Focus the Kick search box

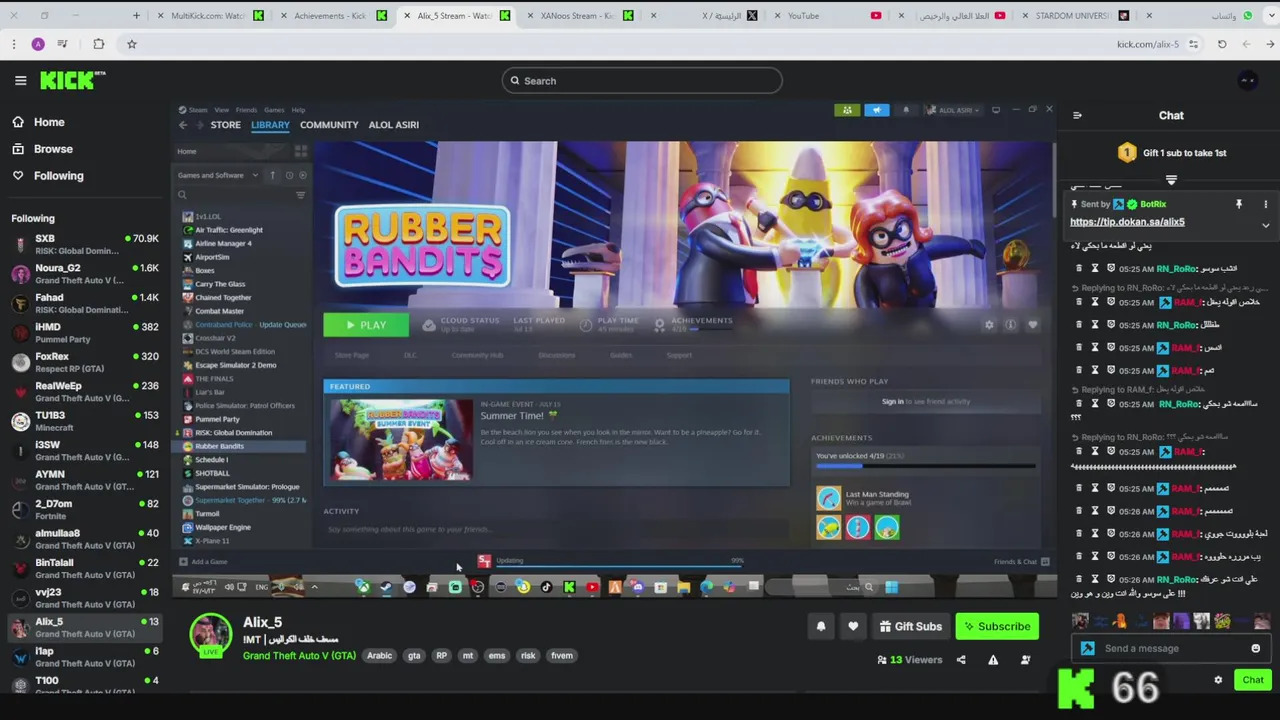point(642,81)
